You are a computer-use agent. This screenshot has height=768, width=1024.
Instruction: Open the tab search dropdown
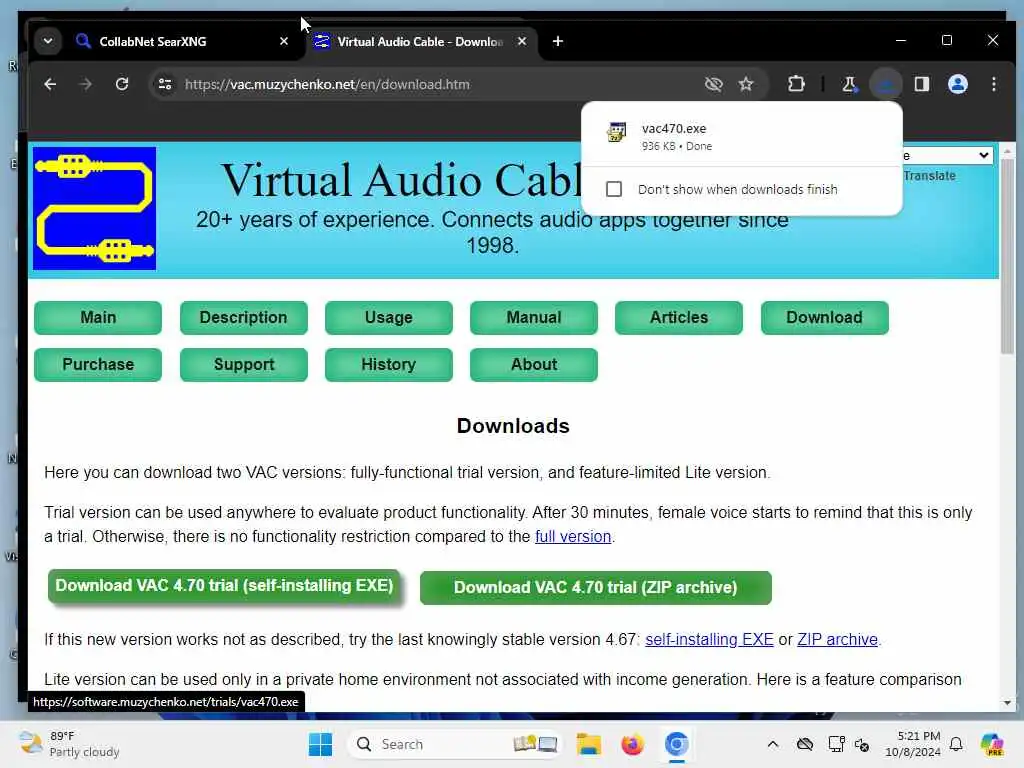[x=48, y=41]
